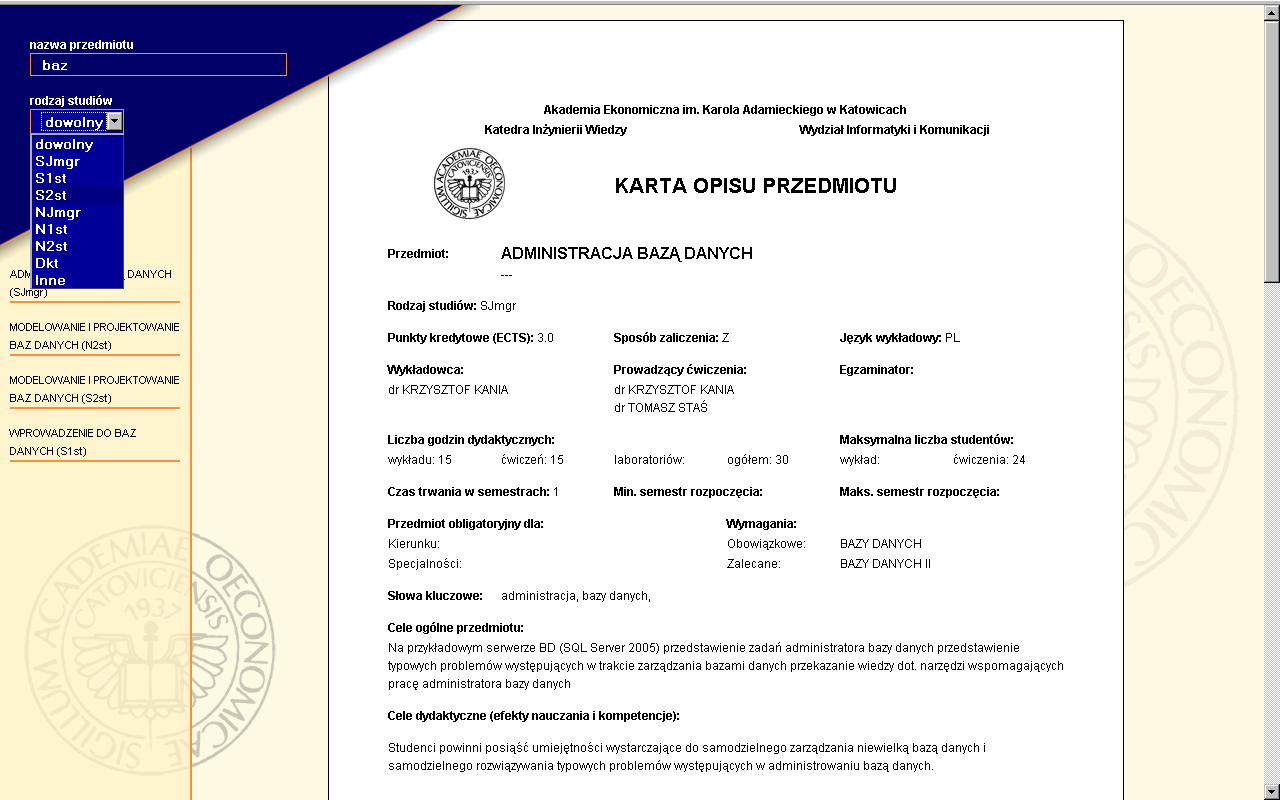Choose 'Inne' in the dropdown list
This screenshot has height=800, width=1280.
tap(78, 280)
